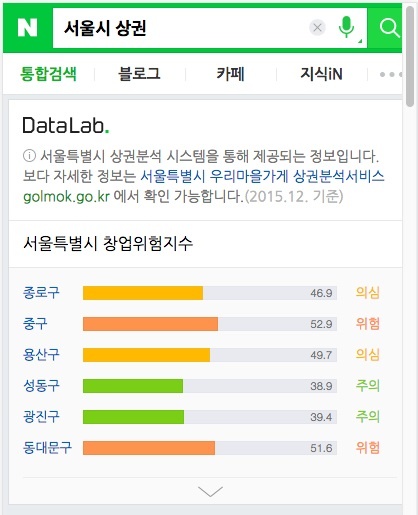418x515 pixels.
Task: Select the 중구 district link
Action: tap(35, 324)
